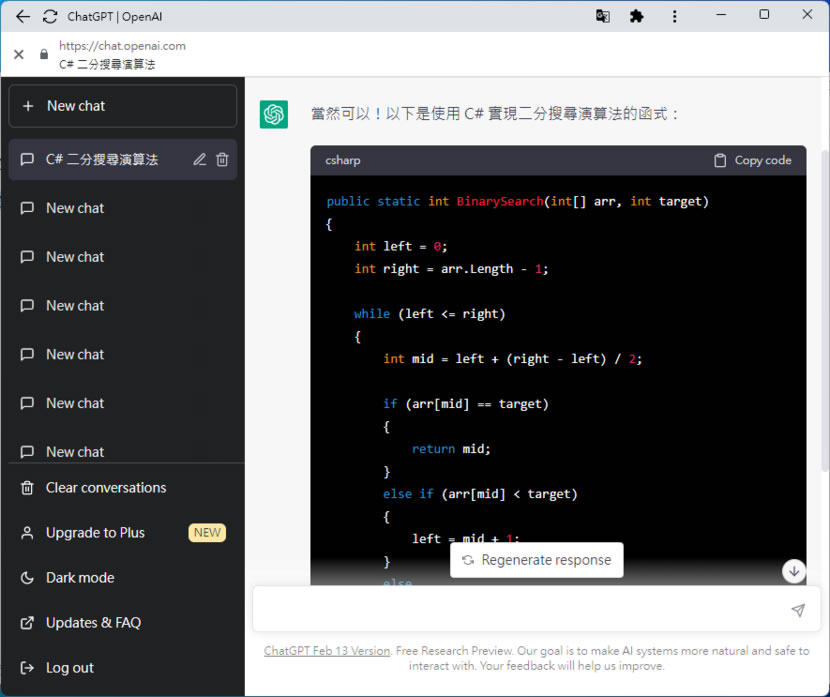The width and height of the screenshot is (830, 697).
Task: Click the ChatGPT green logo avatar
Action: (x=274, y=114)
